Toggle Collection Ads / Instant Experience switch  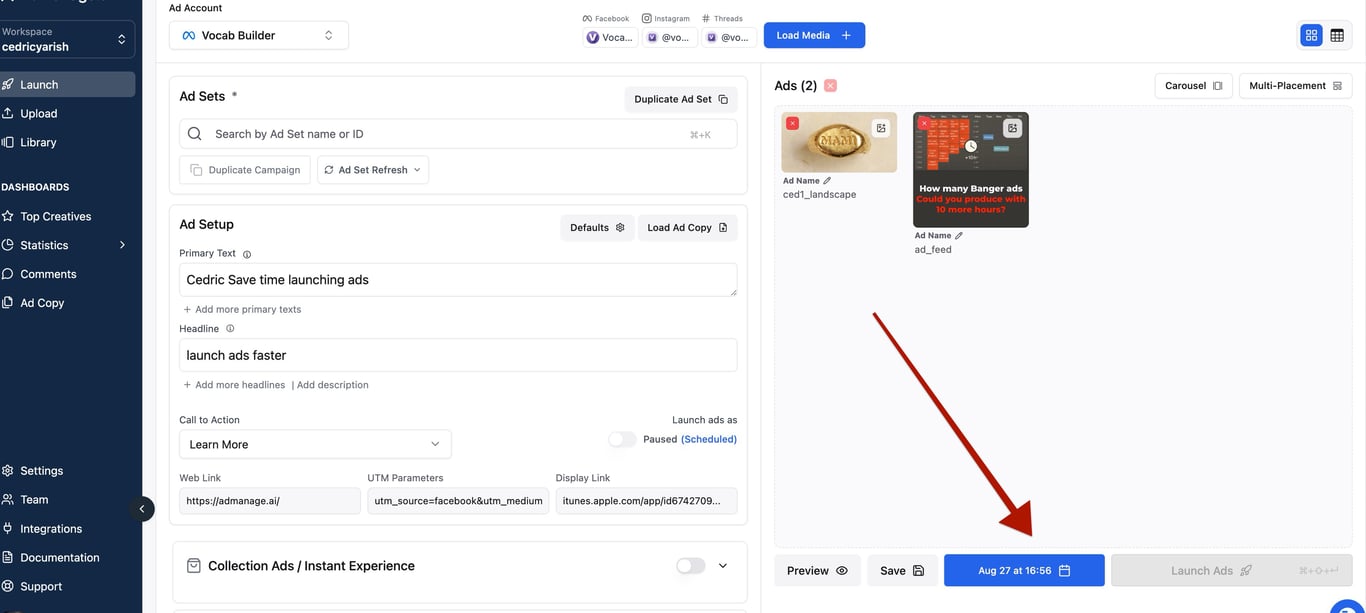point(690,566)
